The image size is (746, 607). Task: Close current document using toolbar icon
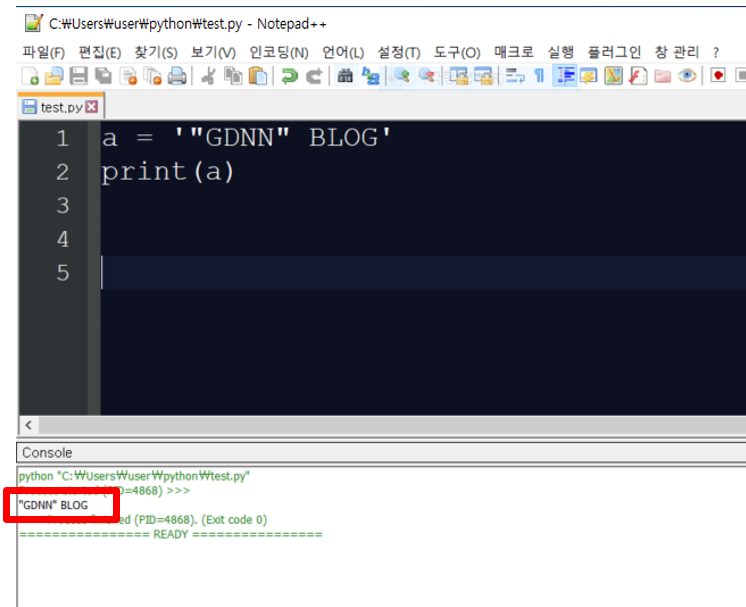(x=128, y=76)
